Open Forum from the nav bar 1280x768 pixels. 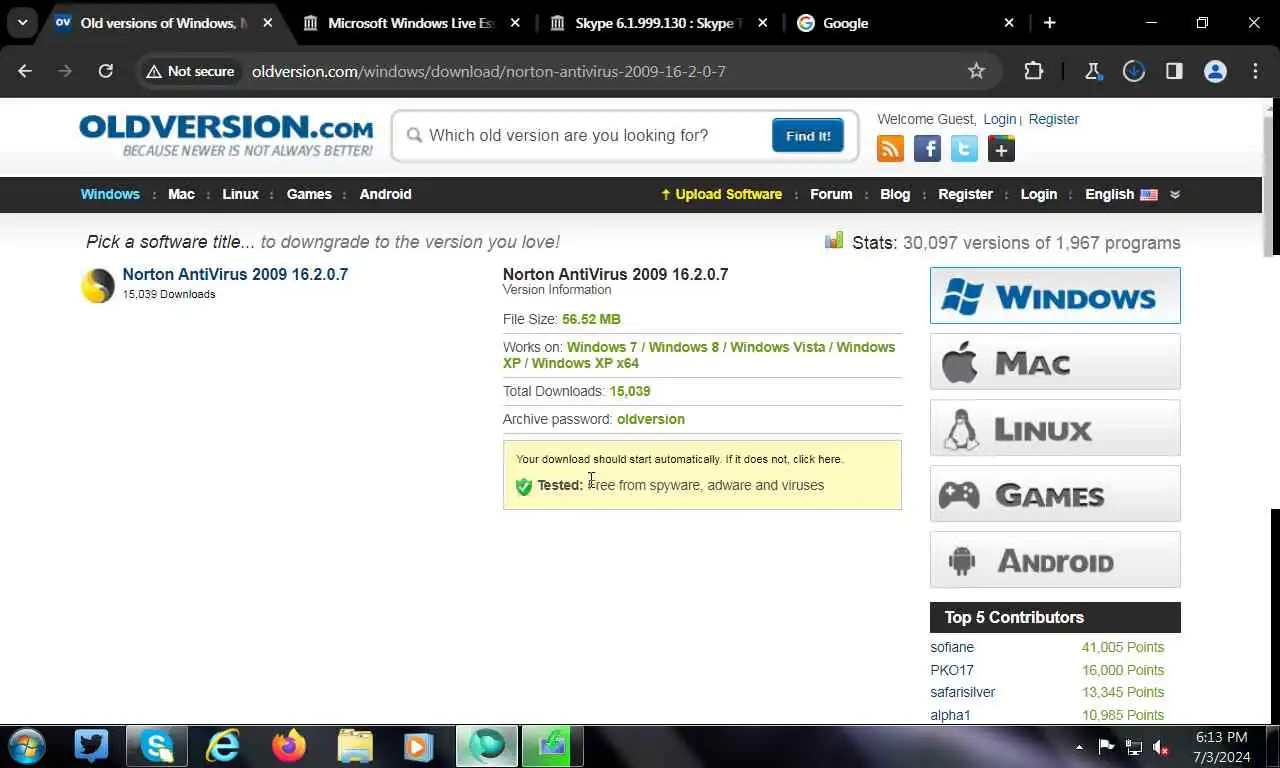(831, 194)
